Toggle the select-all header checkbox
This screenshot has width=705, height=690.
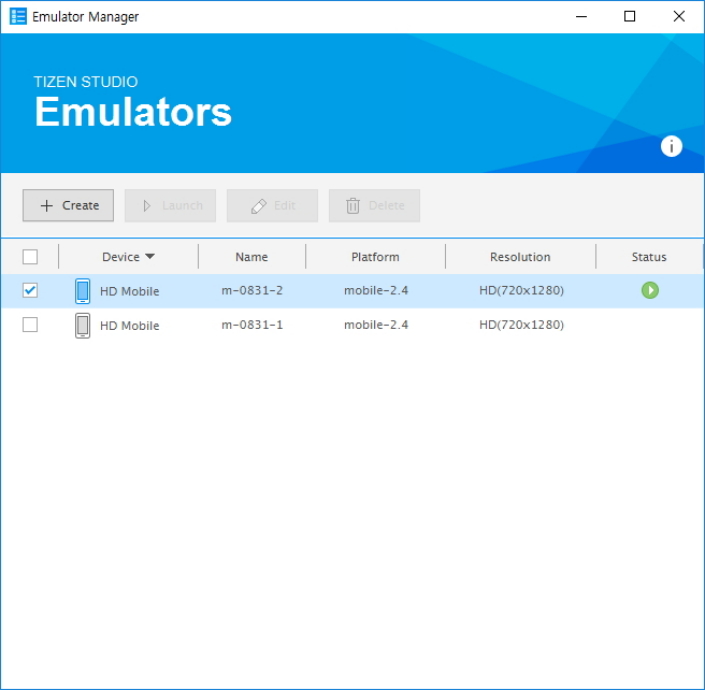tap(30, 257)
